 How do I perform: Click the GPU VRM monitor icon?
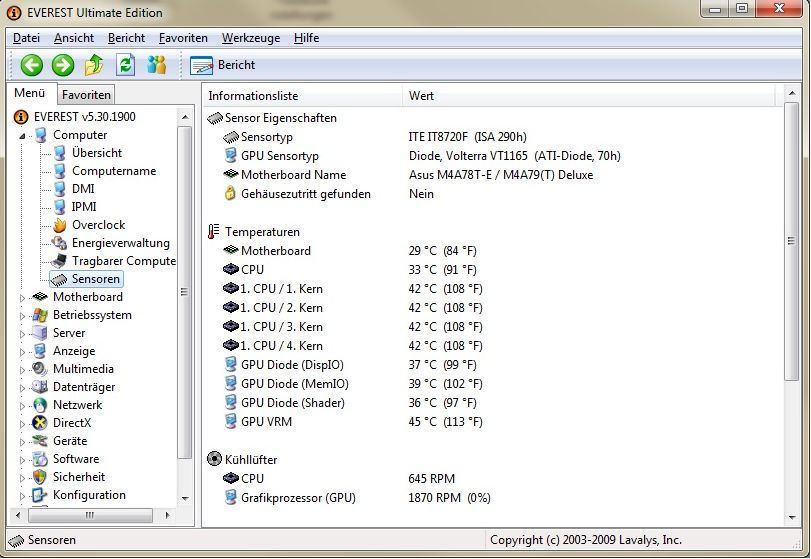(x=231, y=421)
